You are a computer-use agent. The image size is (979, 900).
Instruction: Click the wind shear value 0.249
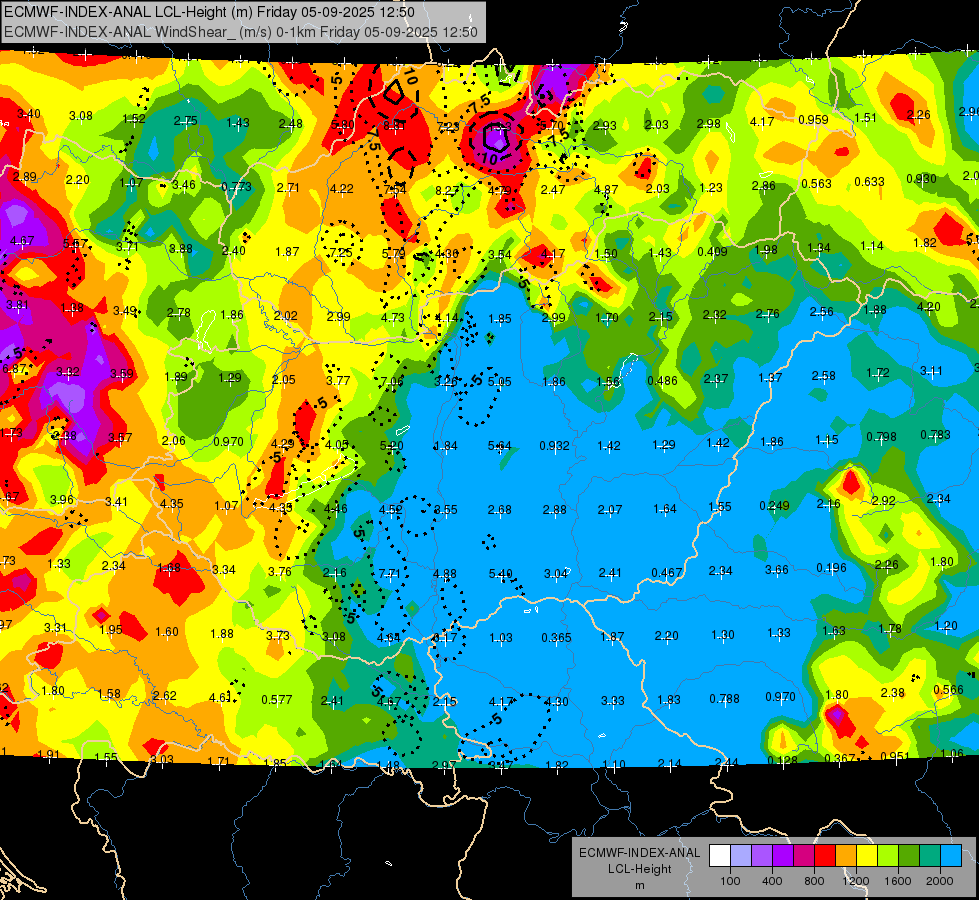(x=774, y=506)
